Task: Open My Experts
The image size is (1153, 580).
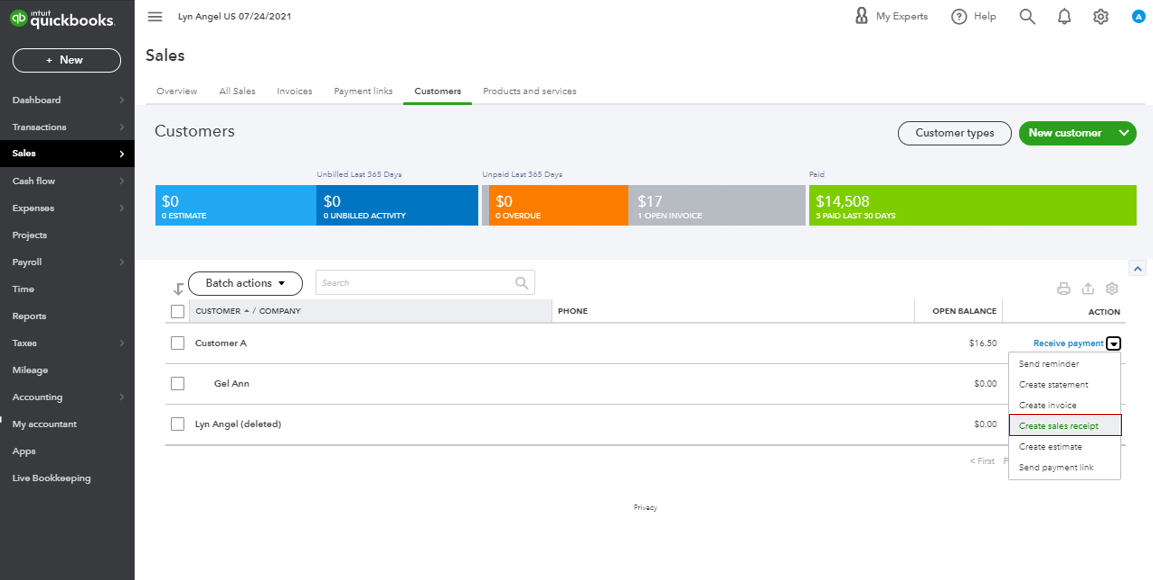Action: [891, 16]
